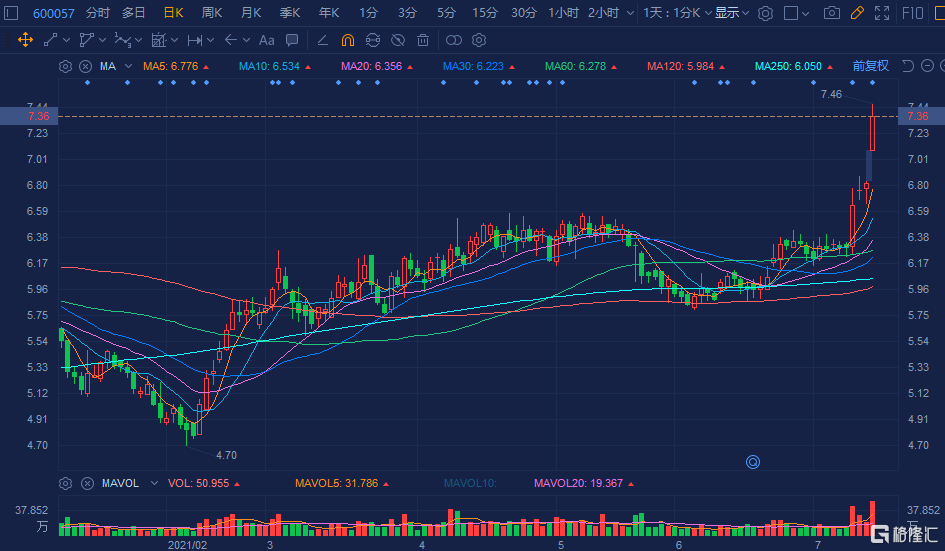The height and width of the screenshot is (551, 945).
Task: Select the crosshair move cursor tool
Action: (24, 40)
